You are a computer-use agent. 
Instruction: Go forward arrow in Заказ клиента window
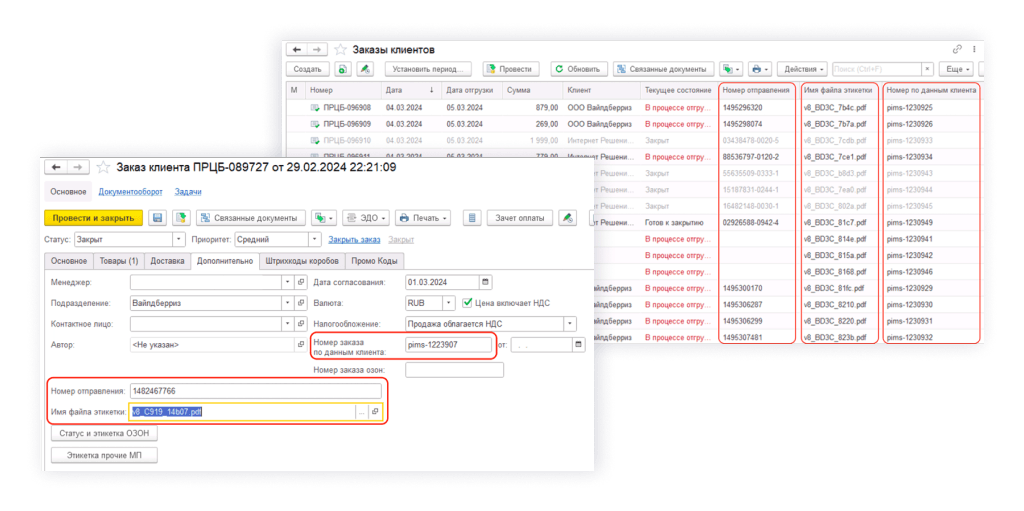pyautogui.click(x=80, y=167)
